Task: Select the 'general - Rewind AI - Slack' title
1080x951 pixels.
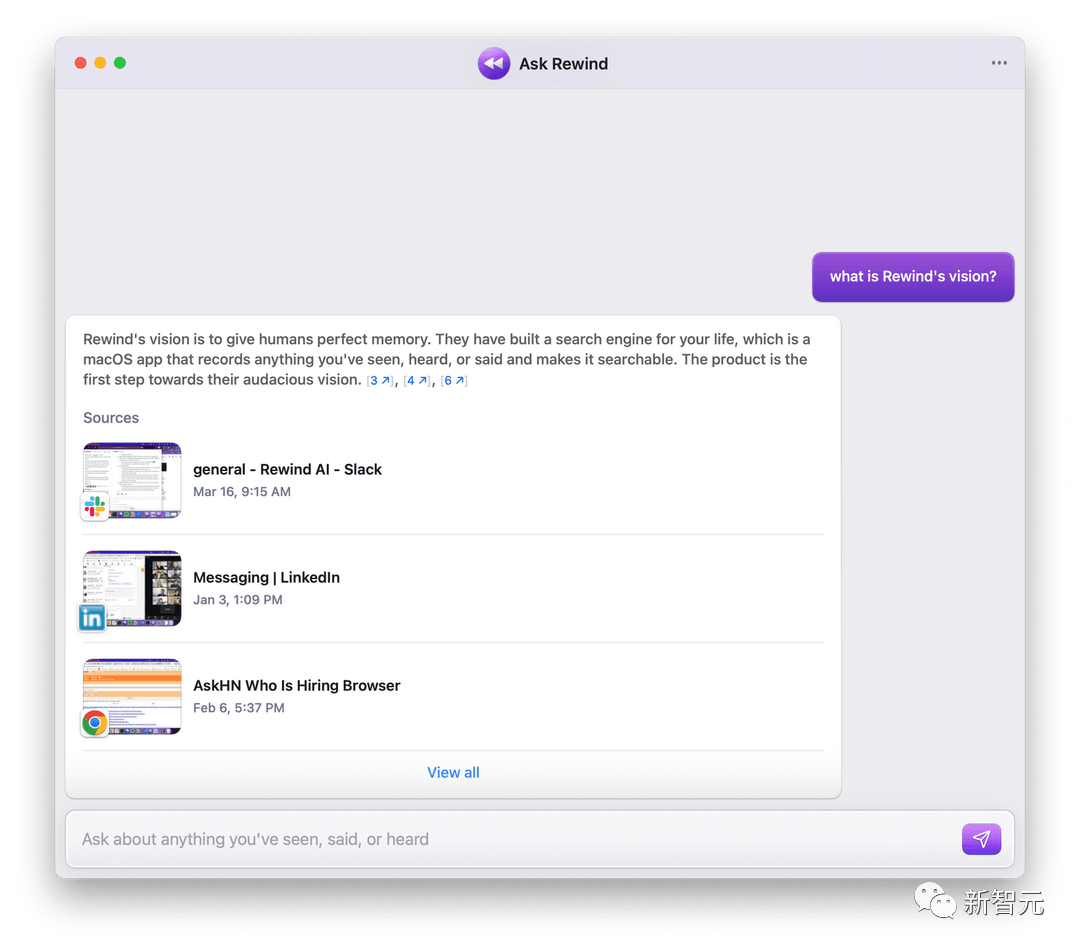Action: (x=287, y=470)
